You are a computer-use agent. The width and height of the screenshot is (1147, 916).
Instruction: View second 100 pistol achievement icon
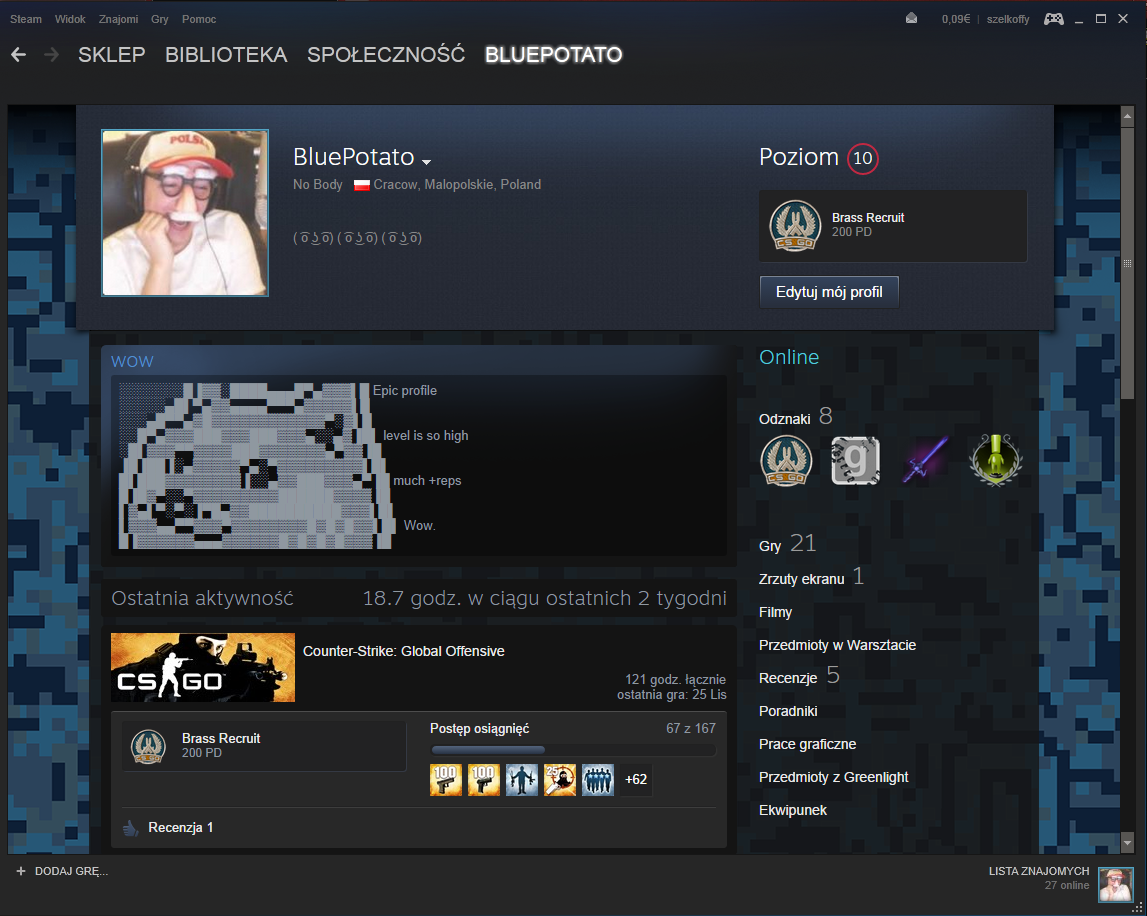click(x=484, y=780)
